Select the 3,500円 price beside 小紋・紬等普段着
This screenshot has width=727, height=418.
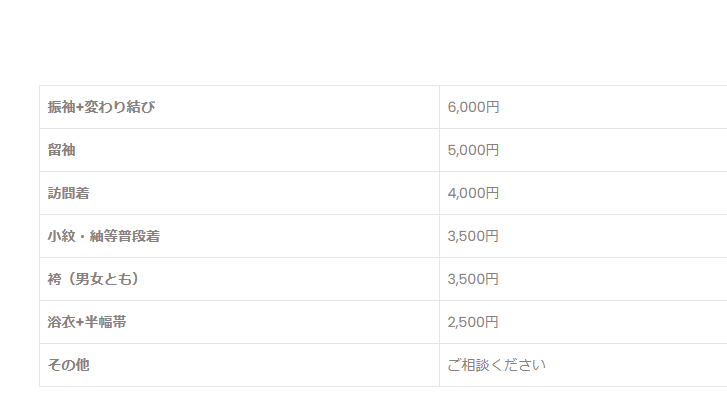[473, 236]
